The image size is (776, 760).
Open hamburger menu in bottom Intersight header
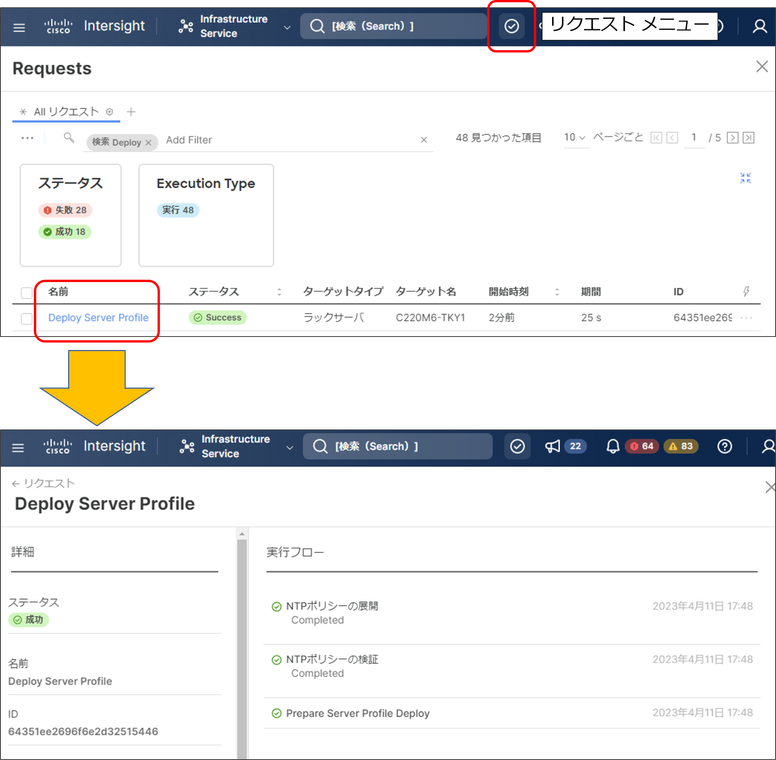[x=18, y=448]
